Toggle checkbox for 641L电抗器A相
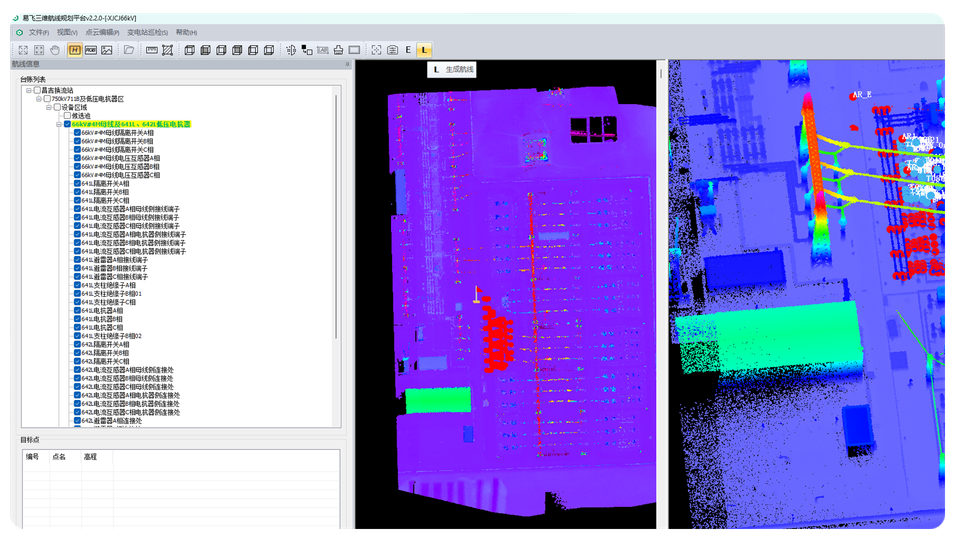Image resolution: width=956 pixels, height=539 pixels. [77, 311]
